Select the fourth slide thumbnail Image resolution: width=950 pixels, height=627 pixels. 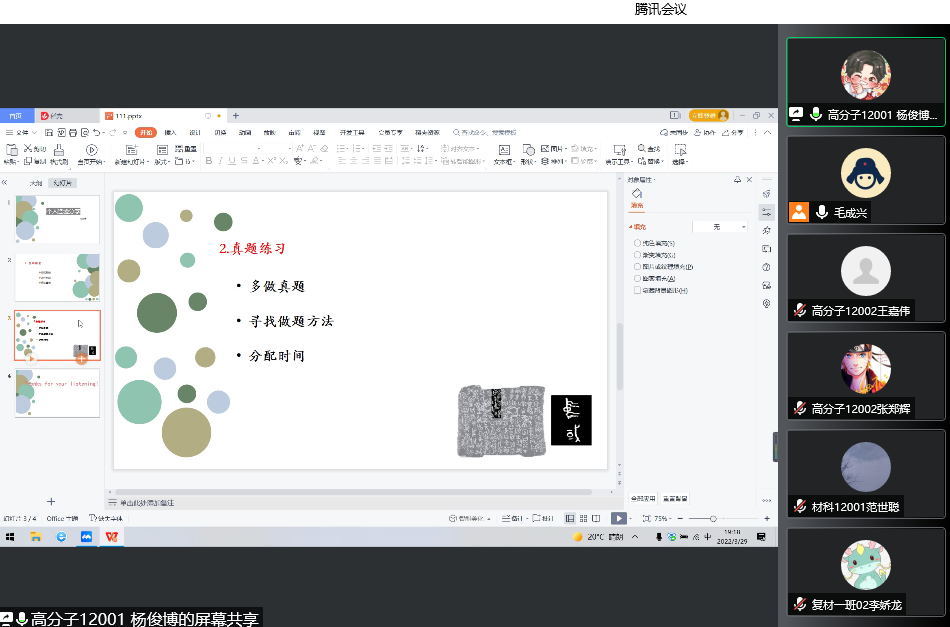click(x=57, y=392)
